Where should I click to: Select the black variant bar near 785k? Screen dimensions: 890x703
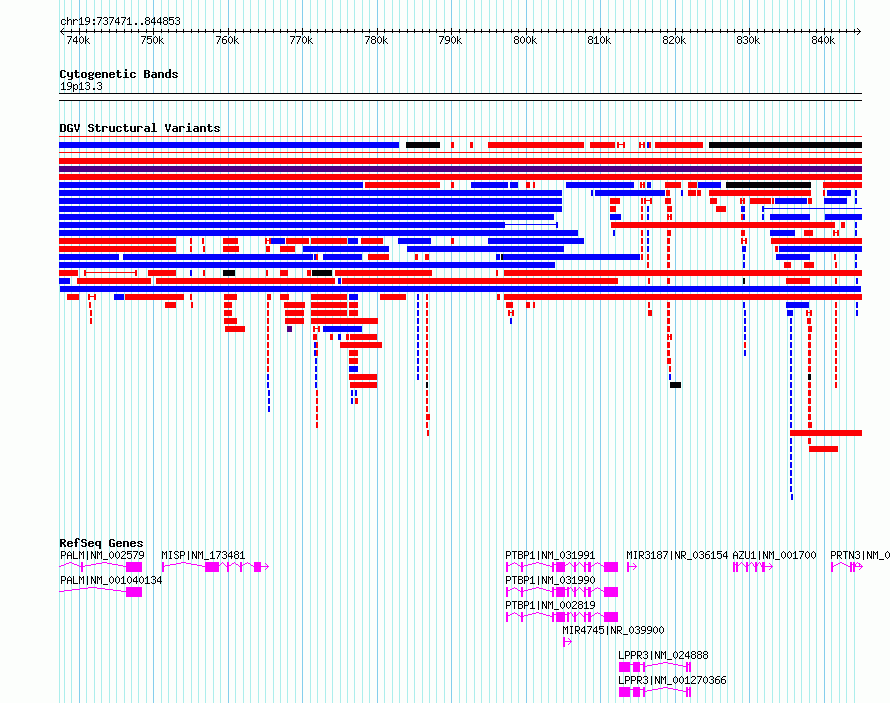[x=423, y=145]
